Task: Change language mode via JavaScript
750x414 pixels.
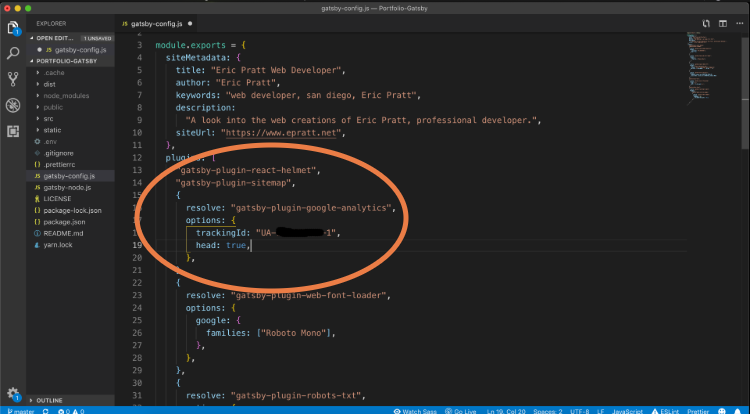Action: click(x=627, y=411)
